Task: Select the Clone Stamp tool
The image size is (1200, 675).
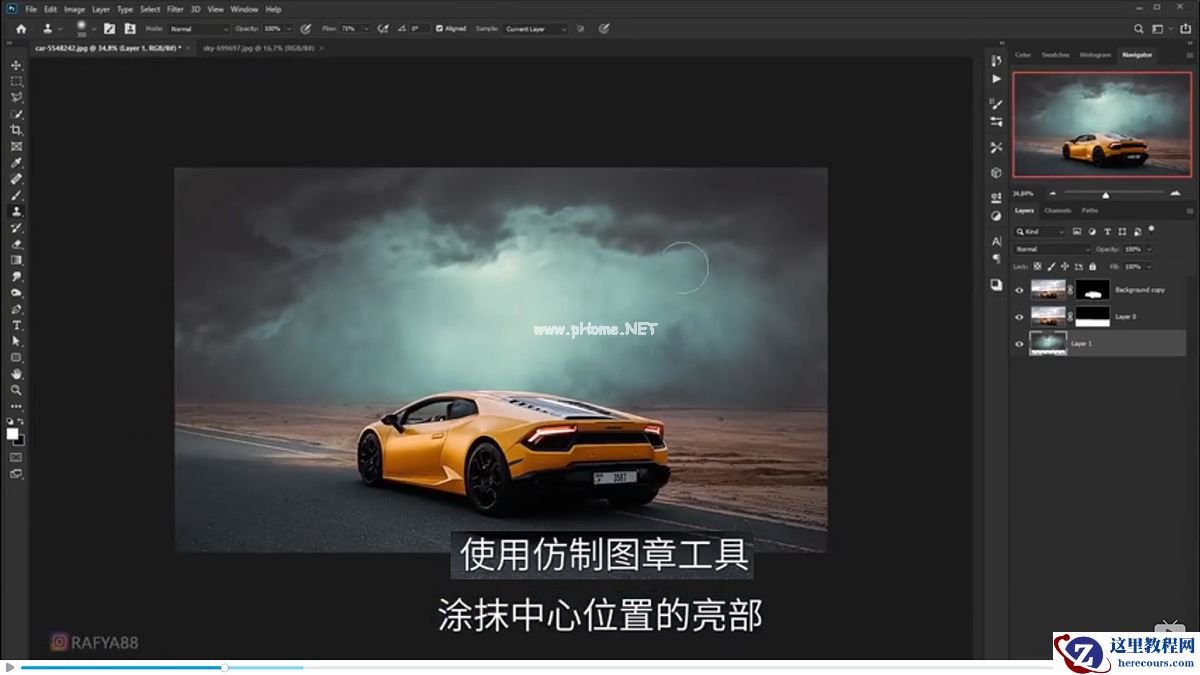Action: click(15, 212)
